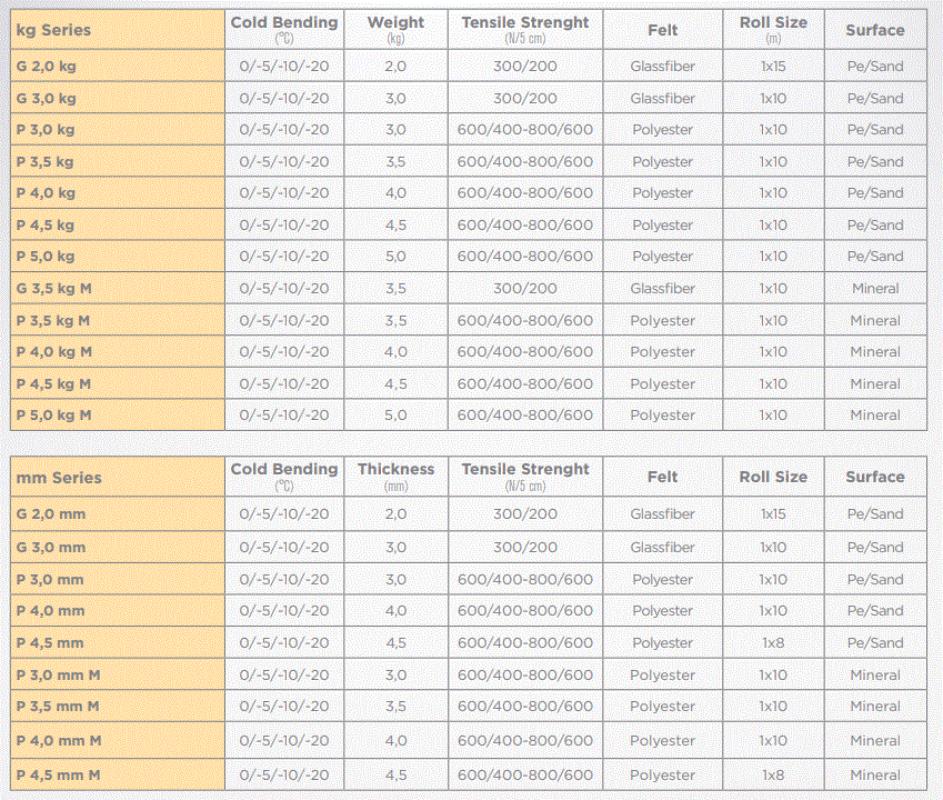943x800 pixels.
Task: Click Mineral surface cell in P 4,0 kg M row
Action: (x=875, y=352)
